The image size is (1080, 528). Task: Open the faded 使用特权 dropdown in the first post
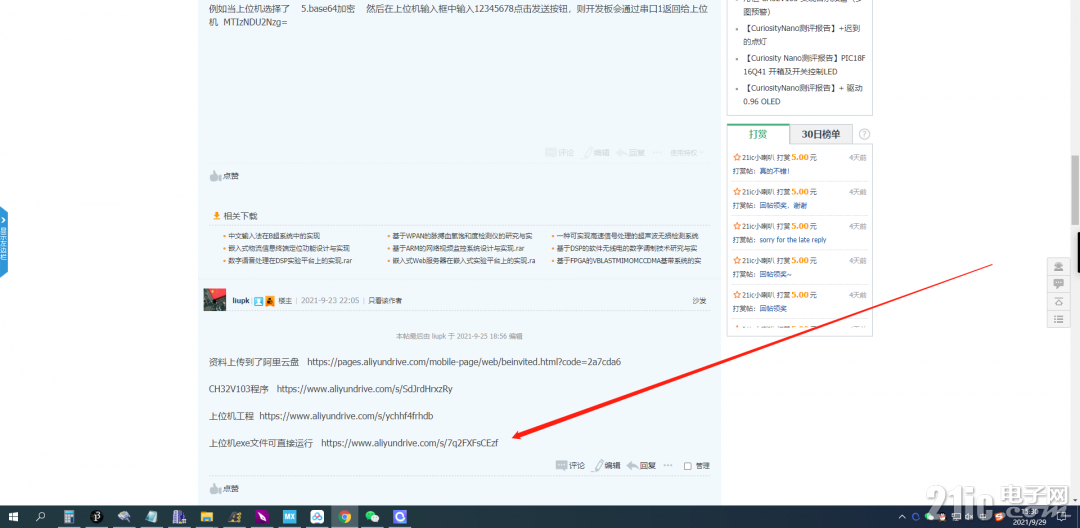tap(687, 153)
